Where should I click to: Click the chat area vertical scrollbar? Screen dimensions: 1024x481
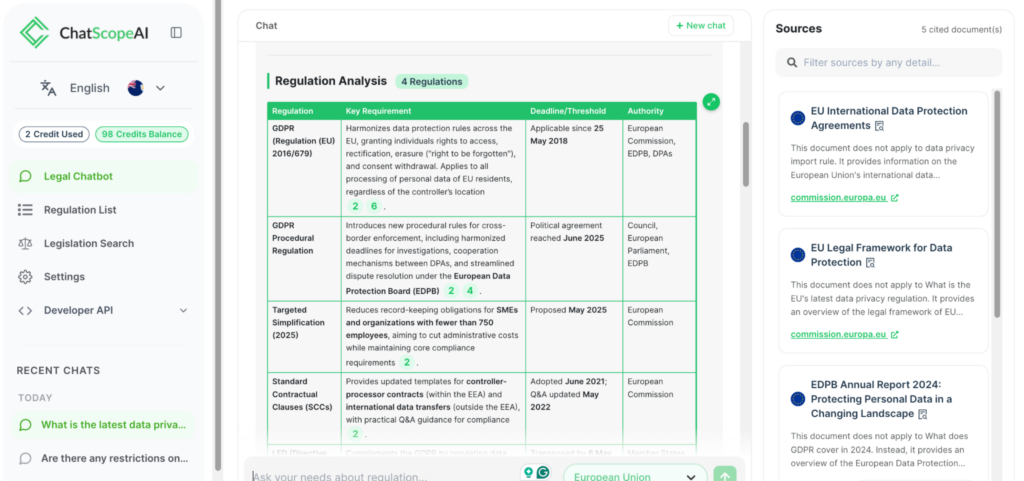coord(746,154)
